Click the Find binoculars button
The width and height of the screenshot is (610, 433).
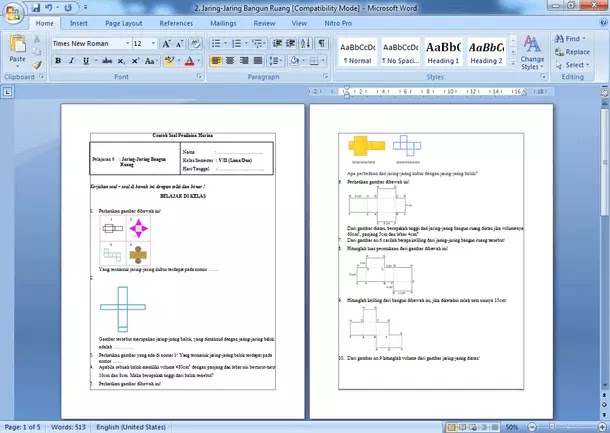[x=570, y=39]
